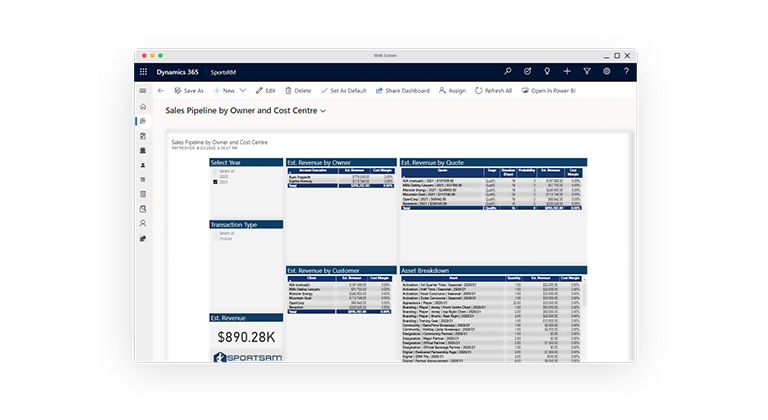
Task: Click the New dashboard command
Action: [x=224, y=91]
